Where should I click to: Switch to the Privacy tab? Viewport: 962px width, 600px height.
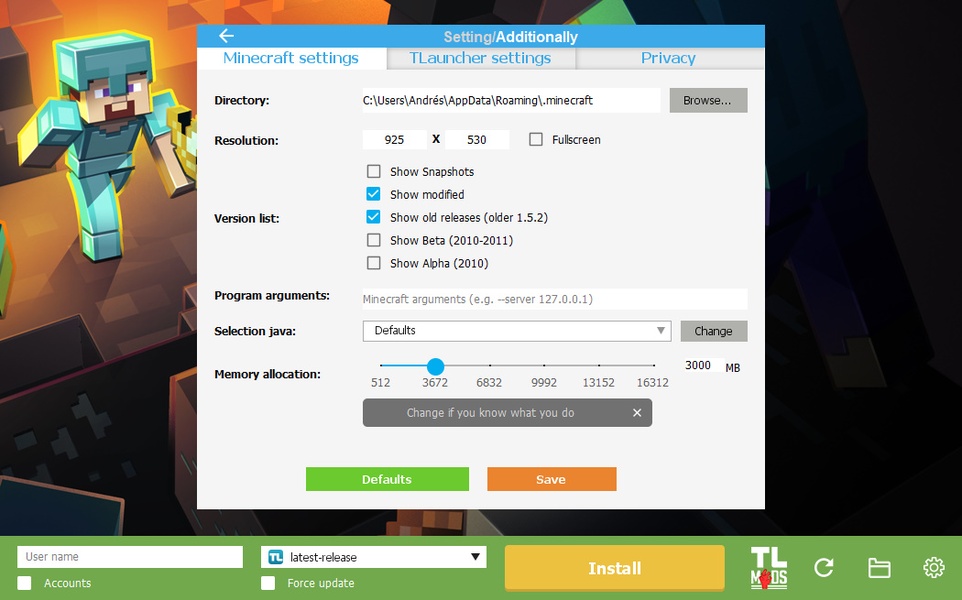point(668,58)
